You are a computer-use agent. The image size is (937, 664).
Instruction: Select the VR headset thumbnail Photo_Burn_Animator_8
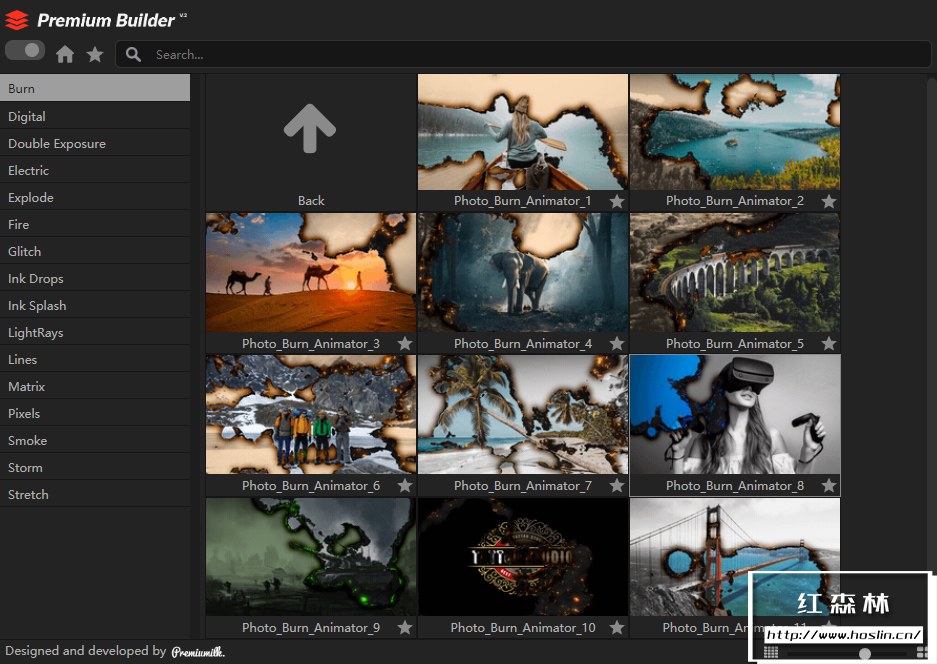pyautogui.click(x=734, y=414)
